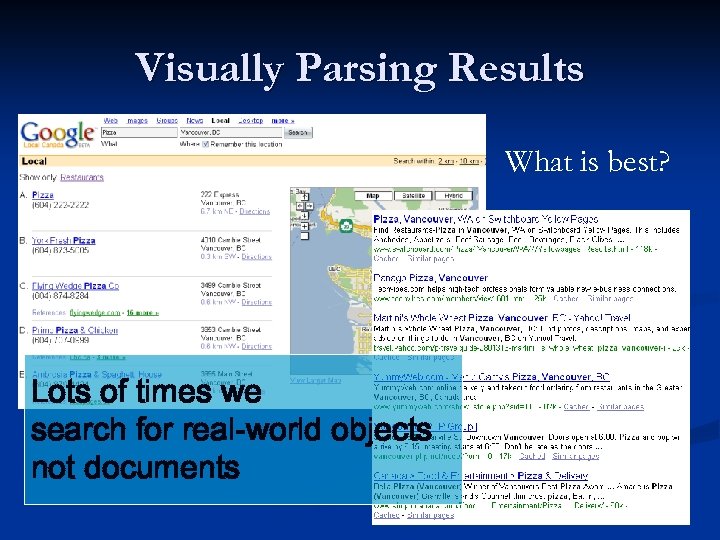Screen dimensions: 720x540
Task: Click the green pizza marker on map
Action: coord(346,225)
